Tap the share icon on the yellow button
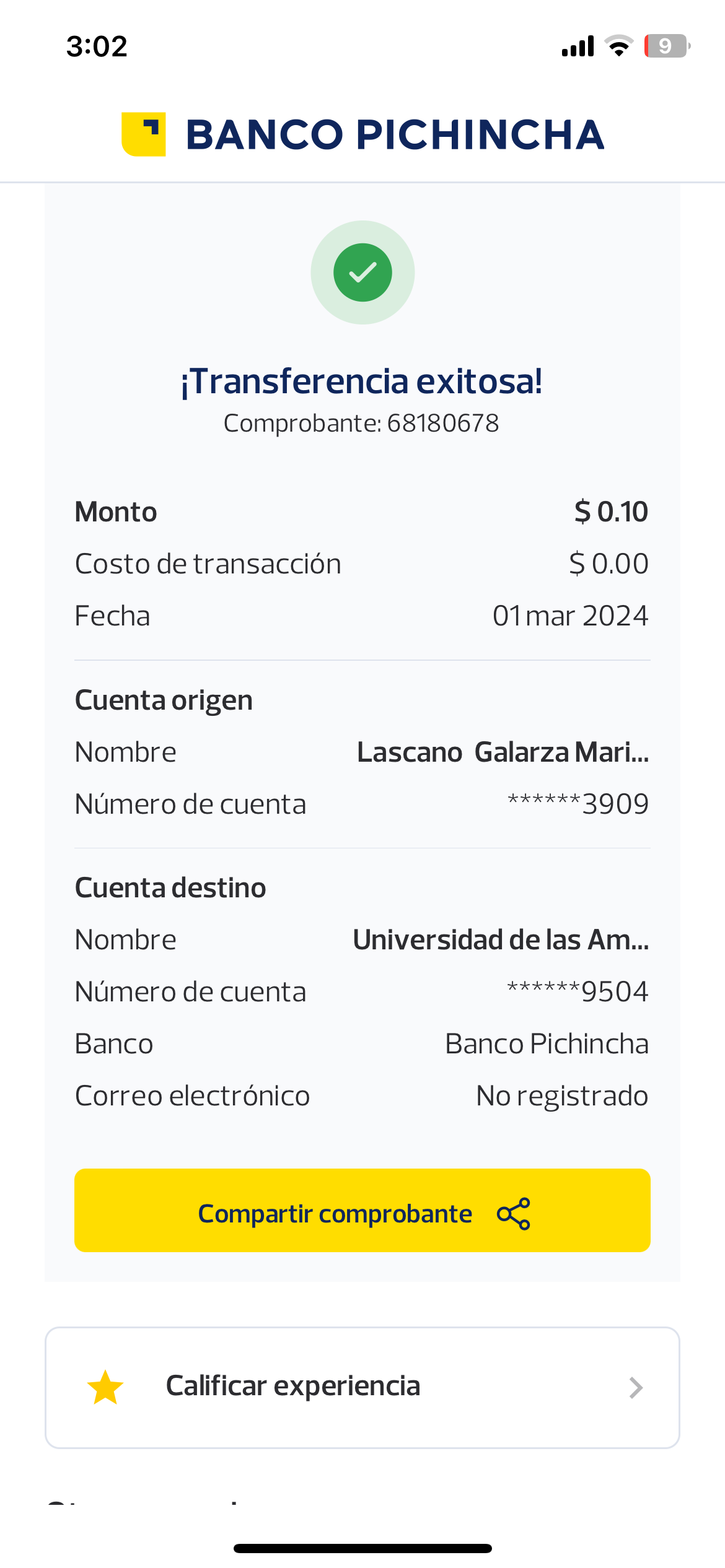Screen dimensions: 725x1568 tap(514, 1213)
